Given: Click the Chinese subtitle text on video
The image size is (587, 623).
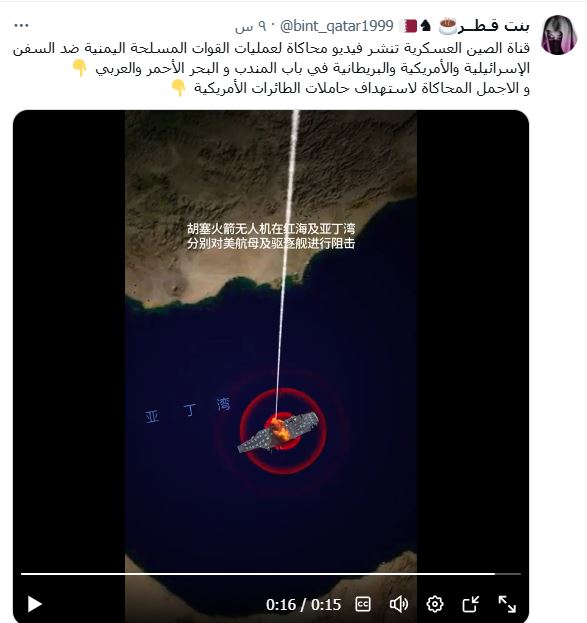Looking at the screenshot, I should (271, 236).
